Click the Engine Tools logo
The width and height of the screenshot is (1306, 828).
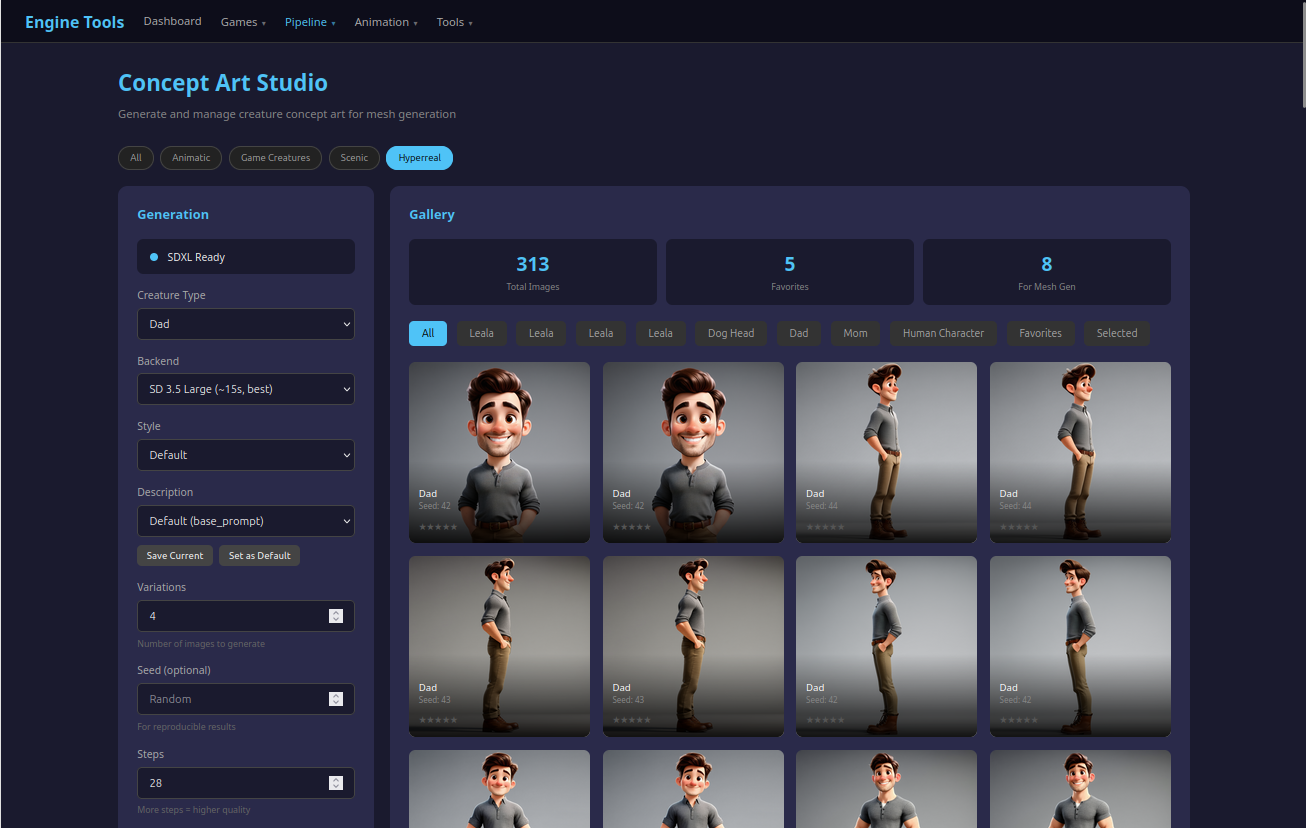(75, 22)
